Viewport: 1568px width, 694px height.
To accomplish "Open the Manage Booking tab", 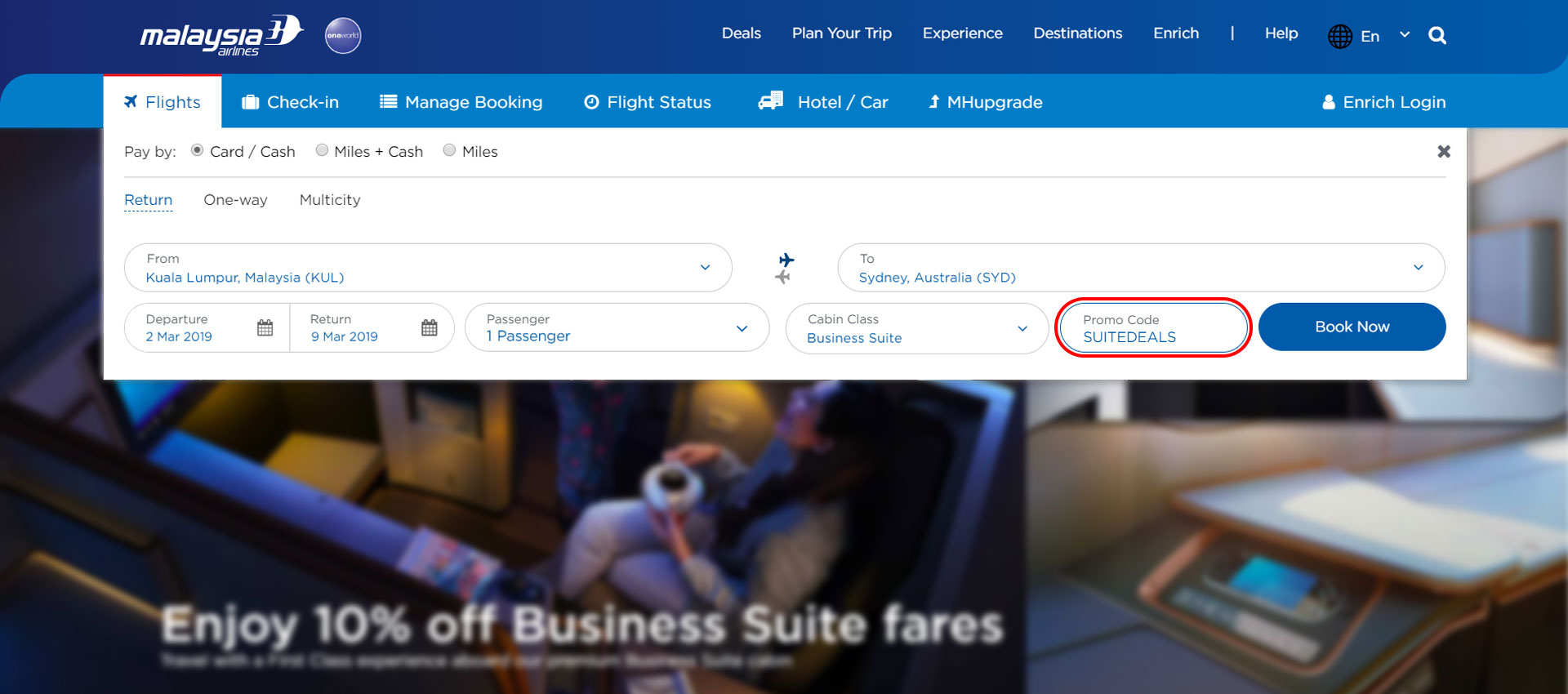I will click(x=461, y=102).
